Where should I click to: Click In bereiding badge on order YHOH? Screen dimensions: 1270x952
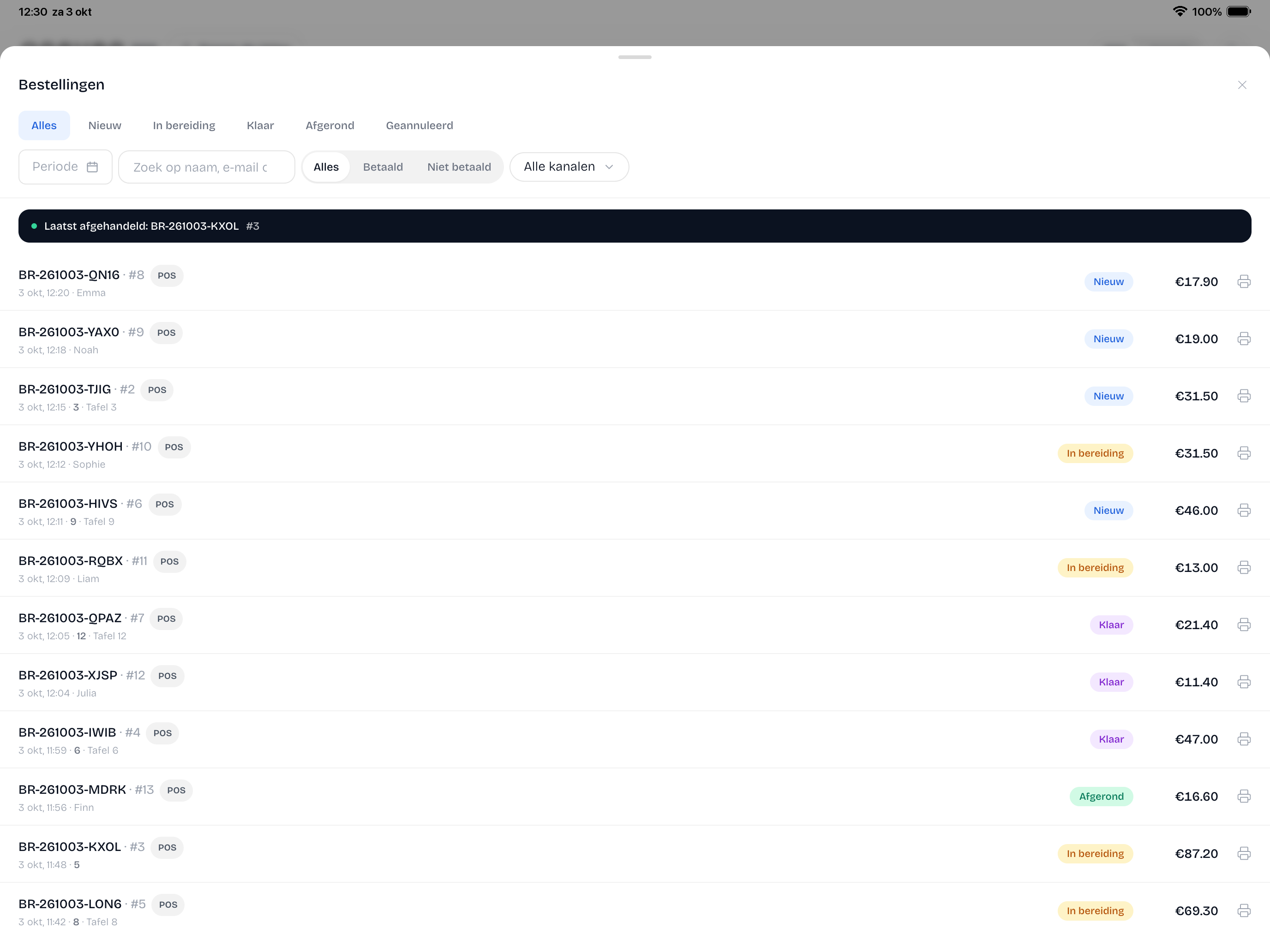(1095, 453)
